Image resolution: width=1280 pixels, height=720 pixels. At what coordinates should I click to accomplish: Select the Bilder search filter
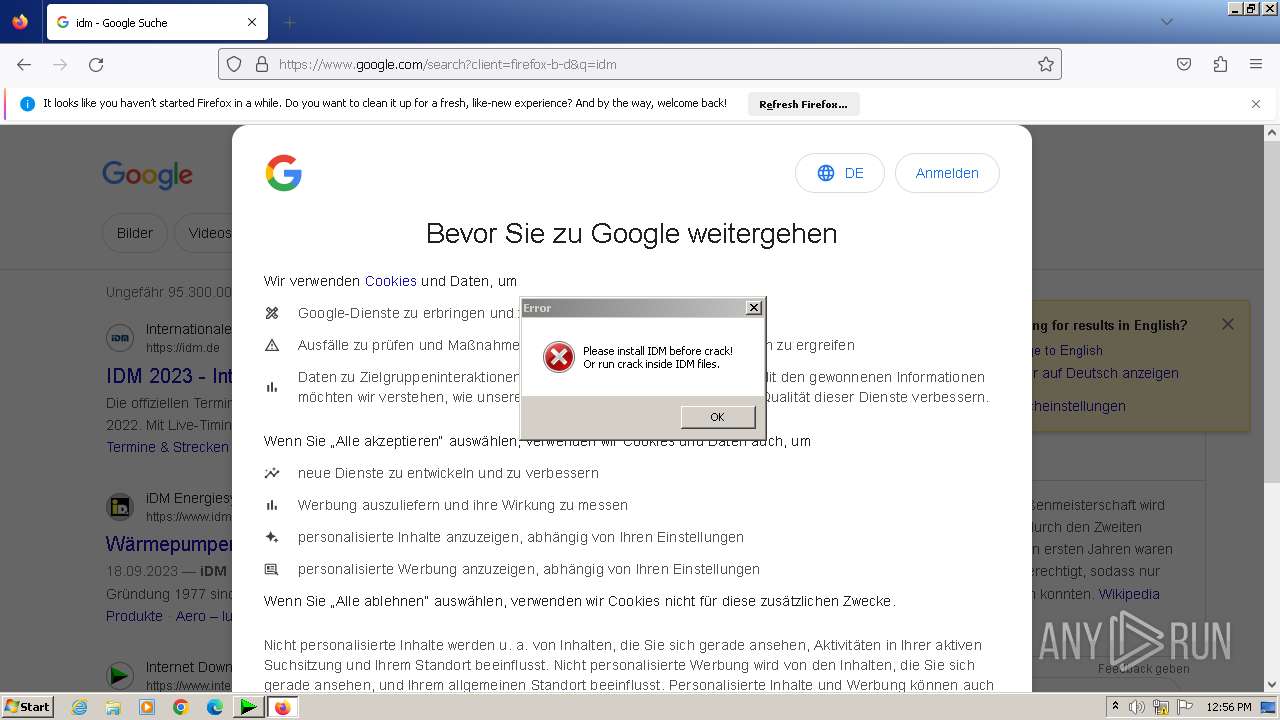pos(135,233)
